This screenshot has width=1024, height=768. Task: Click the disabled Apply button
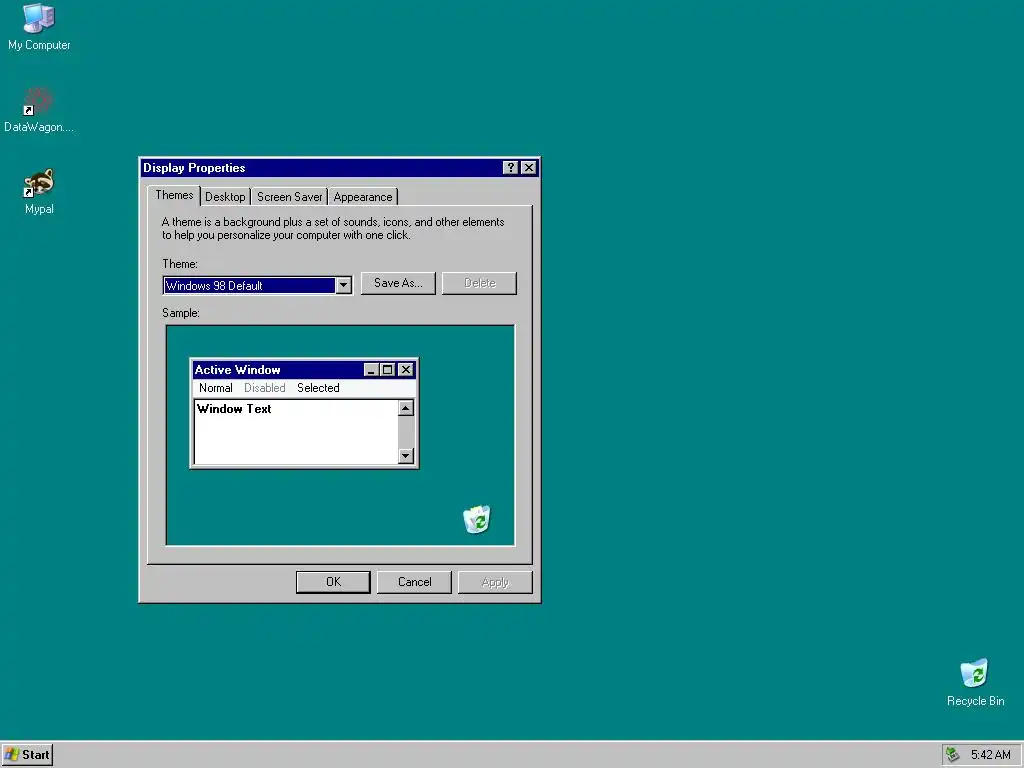[495, 582]
